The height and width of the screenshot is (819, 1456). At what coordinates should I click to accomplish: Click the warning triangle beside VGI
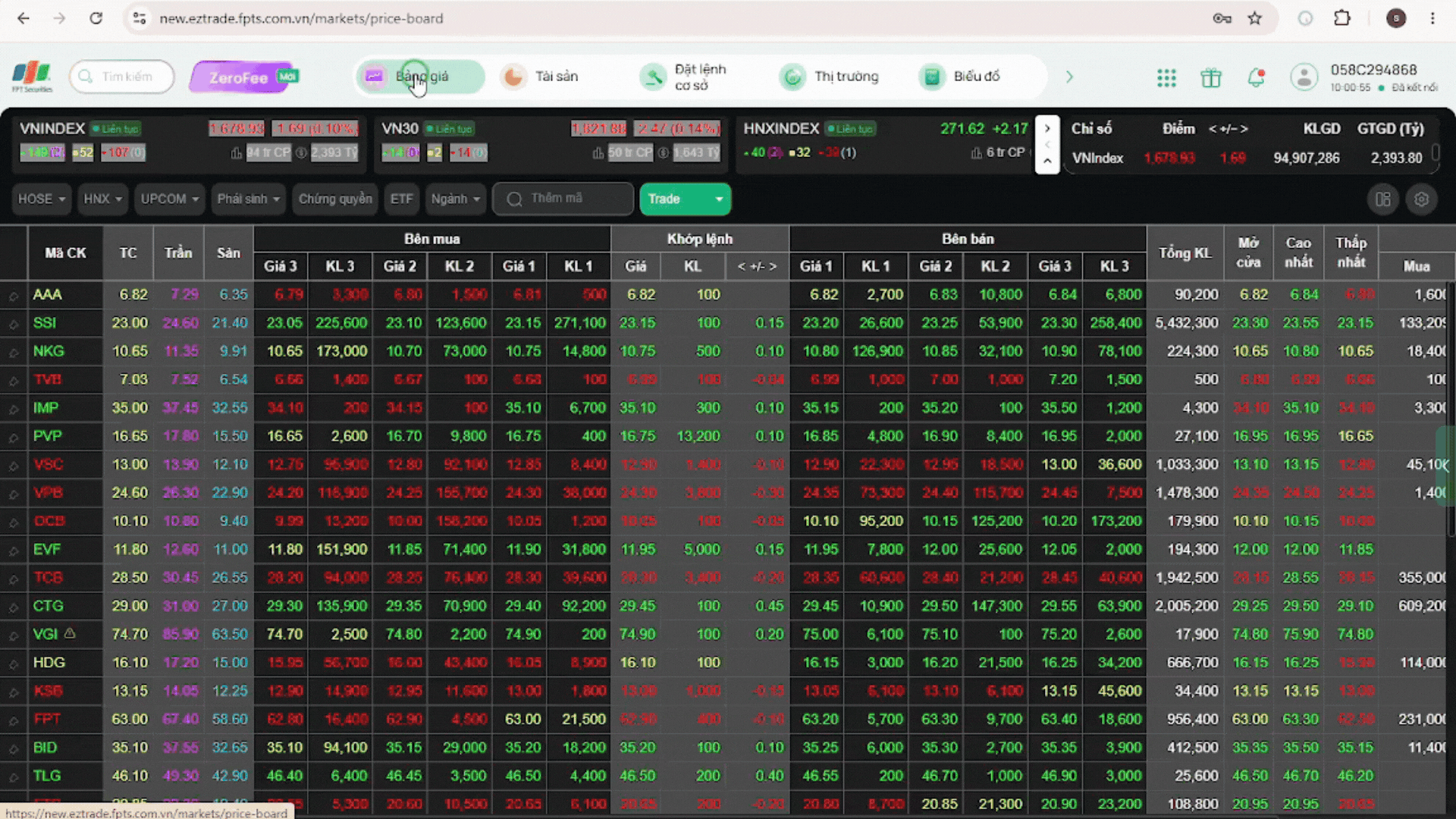click(70, 633)
